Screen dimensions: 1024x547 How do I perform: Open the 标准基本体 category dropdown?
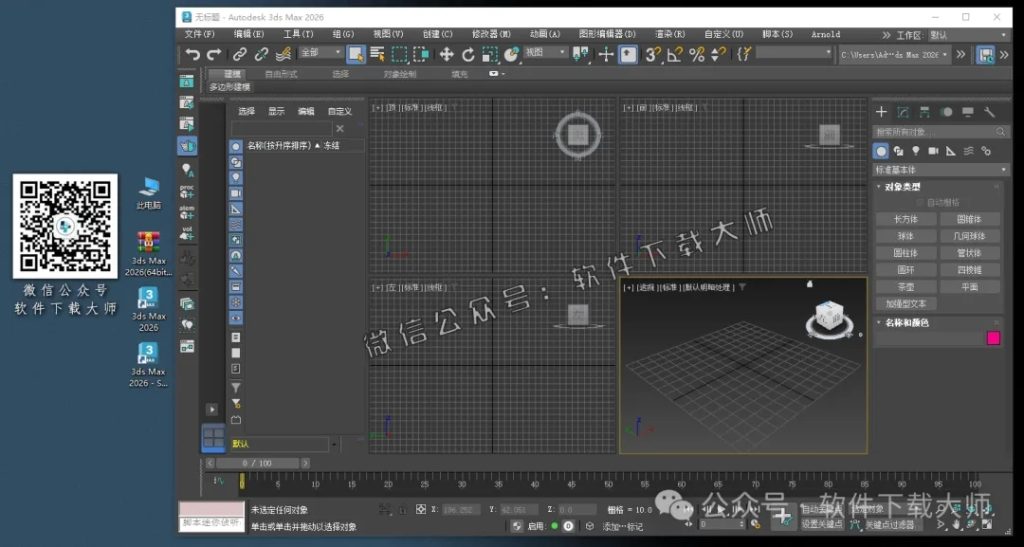click(940, 170)
